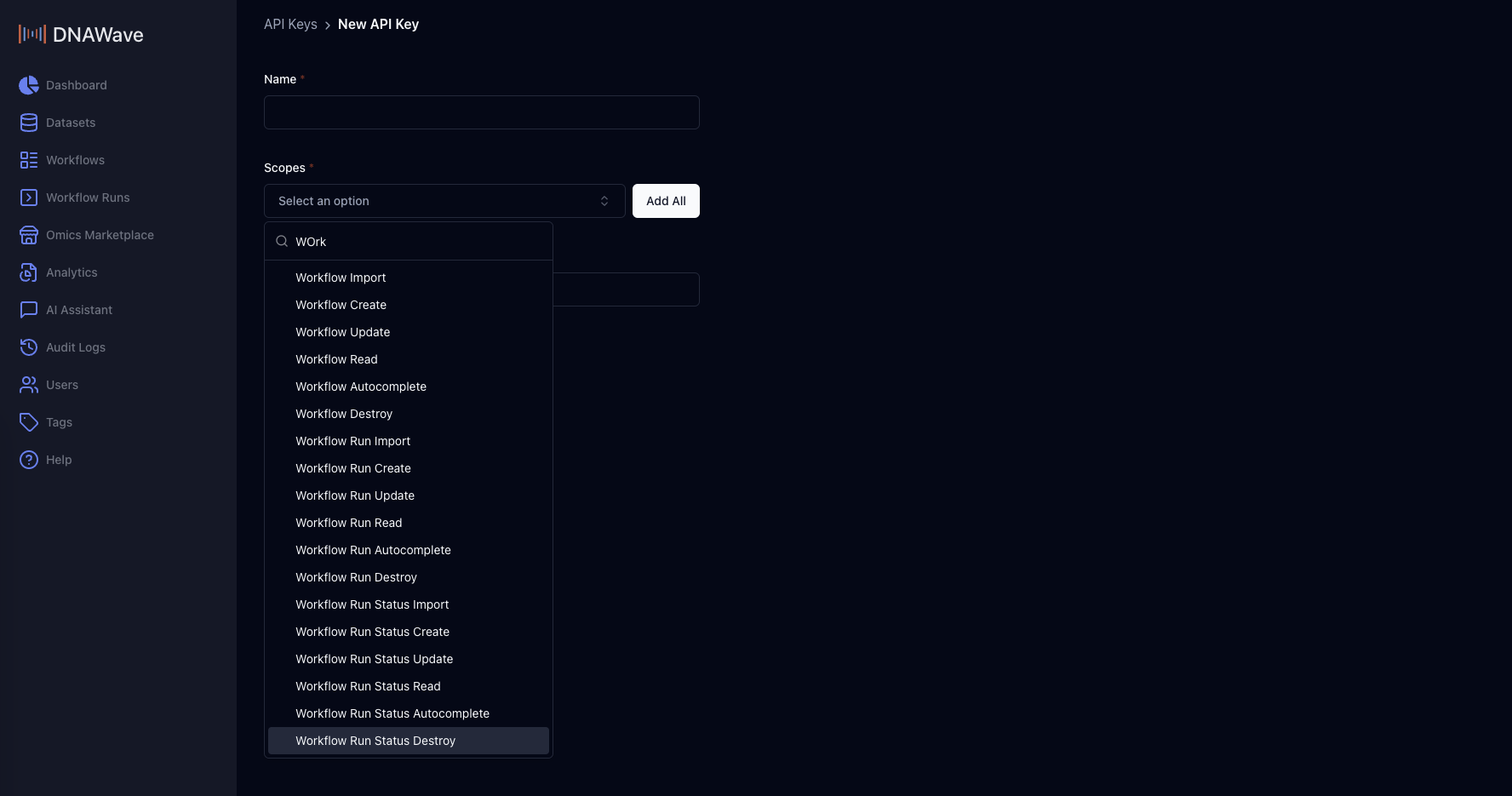The width and height of the screenshot is (1512, 796).
Task: Open Help using the question mark icon
Action: (x=28, y=459)
